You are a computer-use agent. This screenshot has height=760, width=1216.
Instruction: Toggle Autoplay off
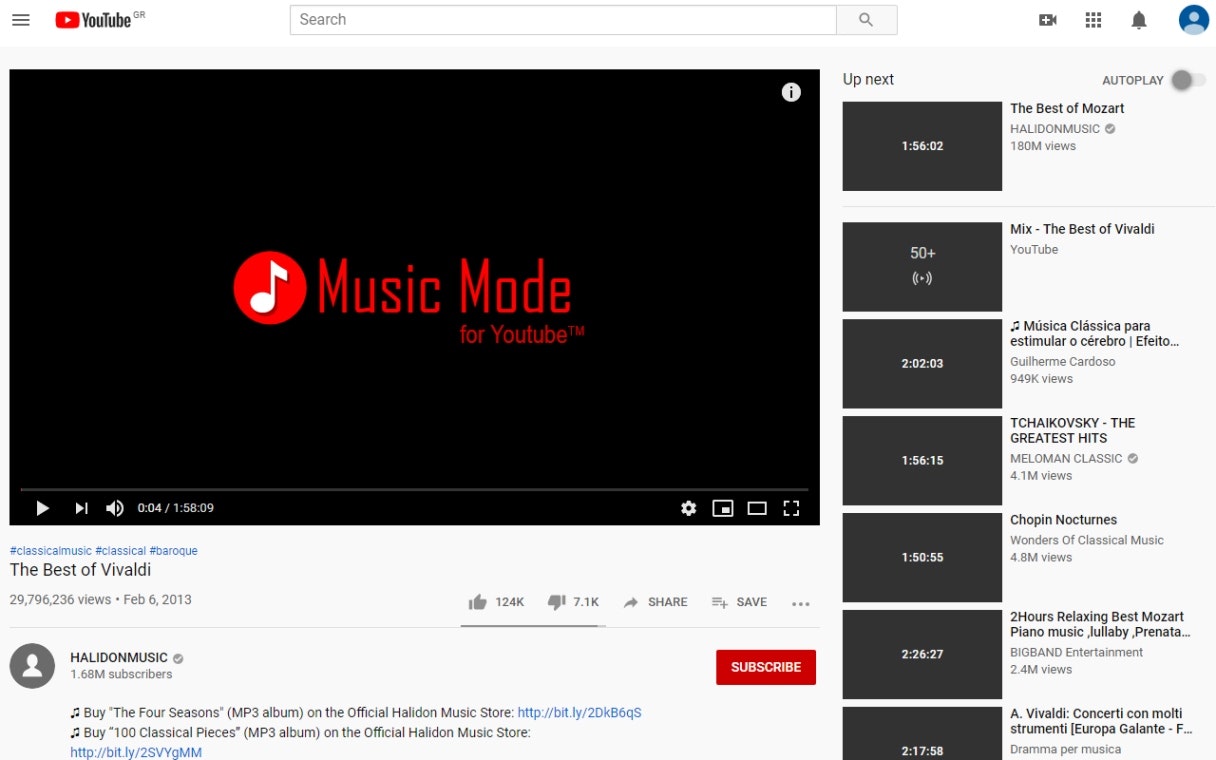click(x=1184, y=80)
